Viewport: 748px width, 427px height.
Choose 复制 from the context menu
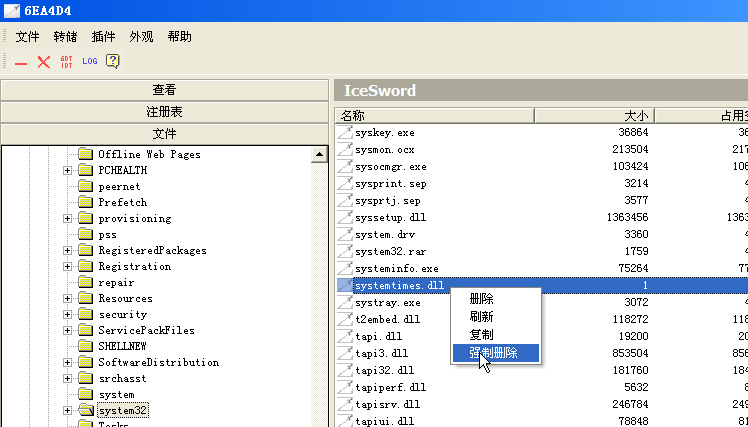tap(496, 335)
